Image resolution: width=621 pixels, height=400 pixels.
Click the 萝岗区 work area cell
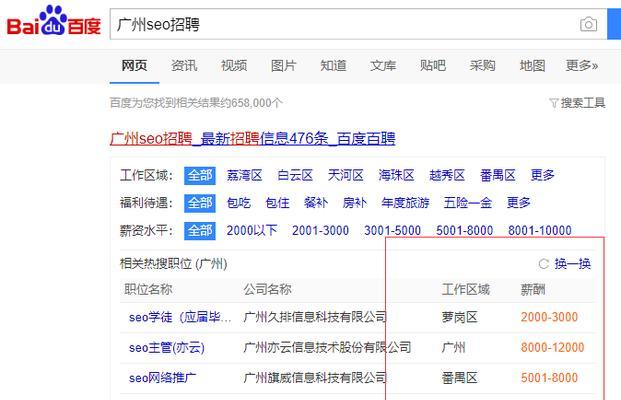click(459, 317)
